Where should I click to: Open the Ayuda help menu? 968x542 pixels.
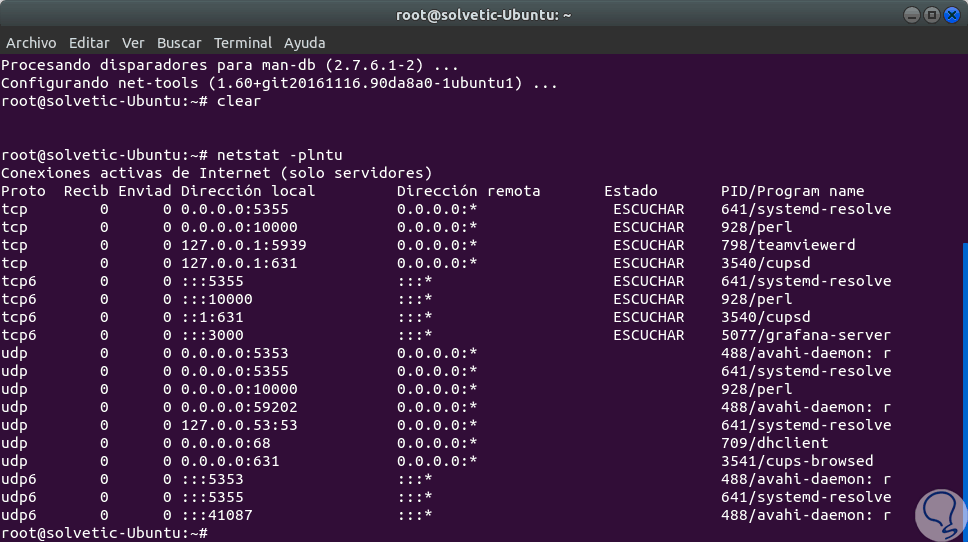point(305,43)
